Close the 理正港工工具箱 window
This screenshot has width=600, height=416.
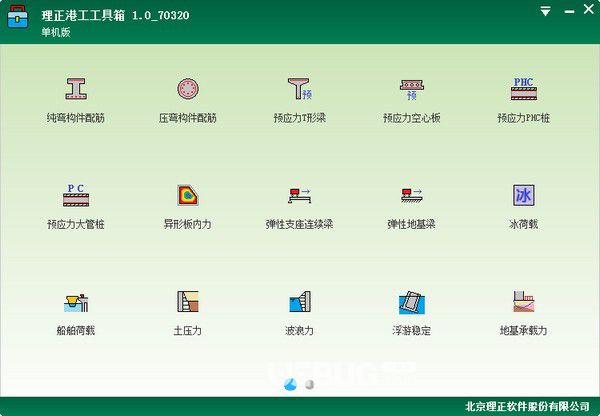(589, 9)
